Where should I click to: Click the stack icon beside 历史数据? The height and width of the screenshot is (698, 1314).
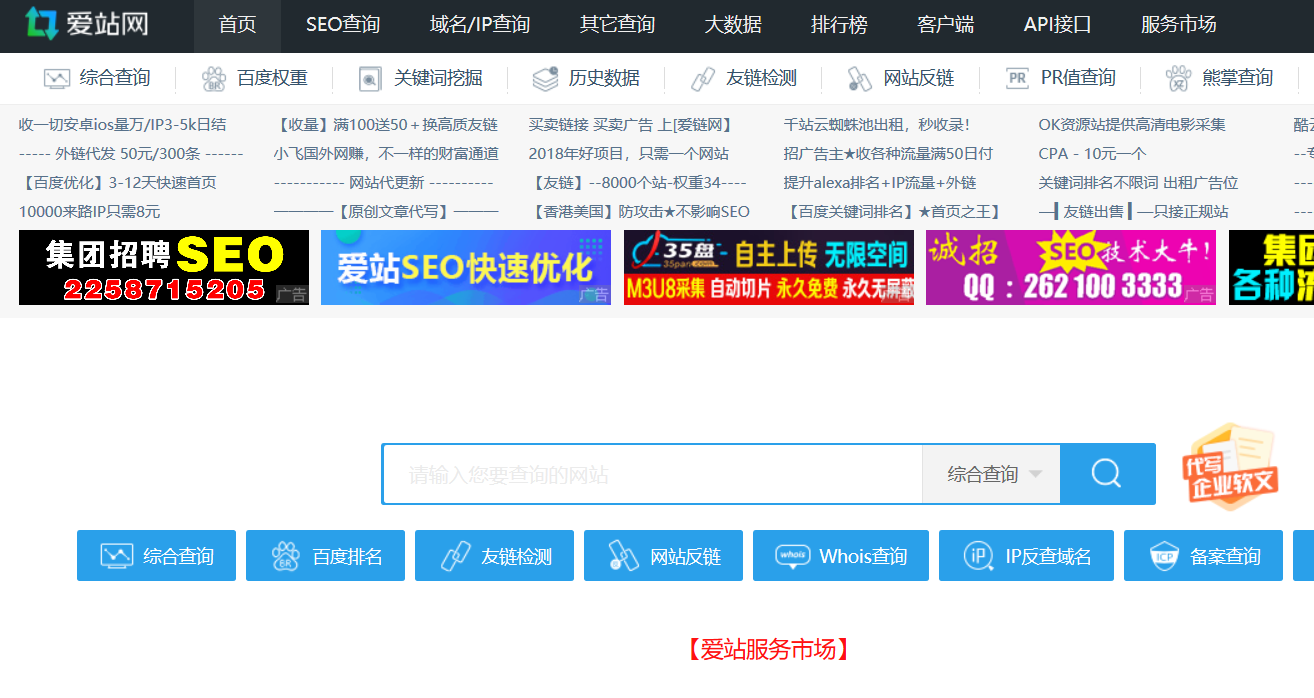(x=545, y=78)
